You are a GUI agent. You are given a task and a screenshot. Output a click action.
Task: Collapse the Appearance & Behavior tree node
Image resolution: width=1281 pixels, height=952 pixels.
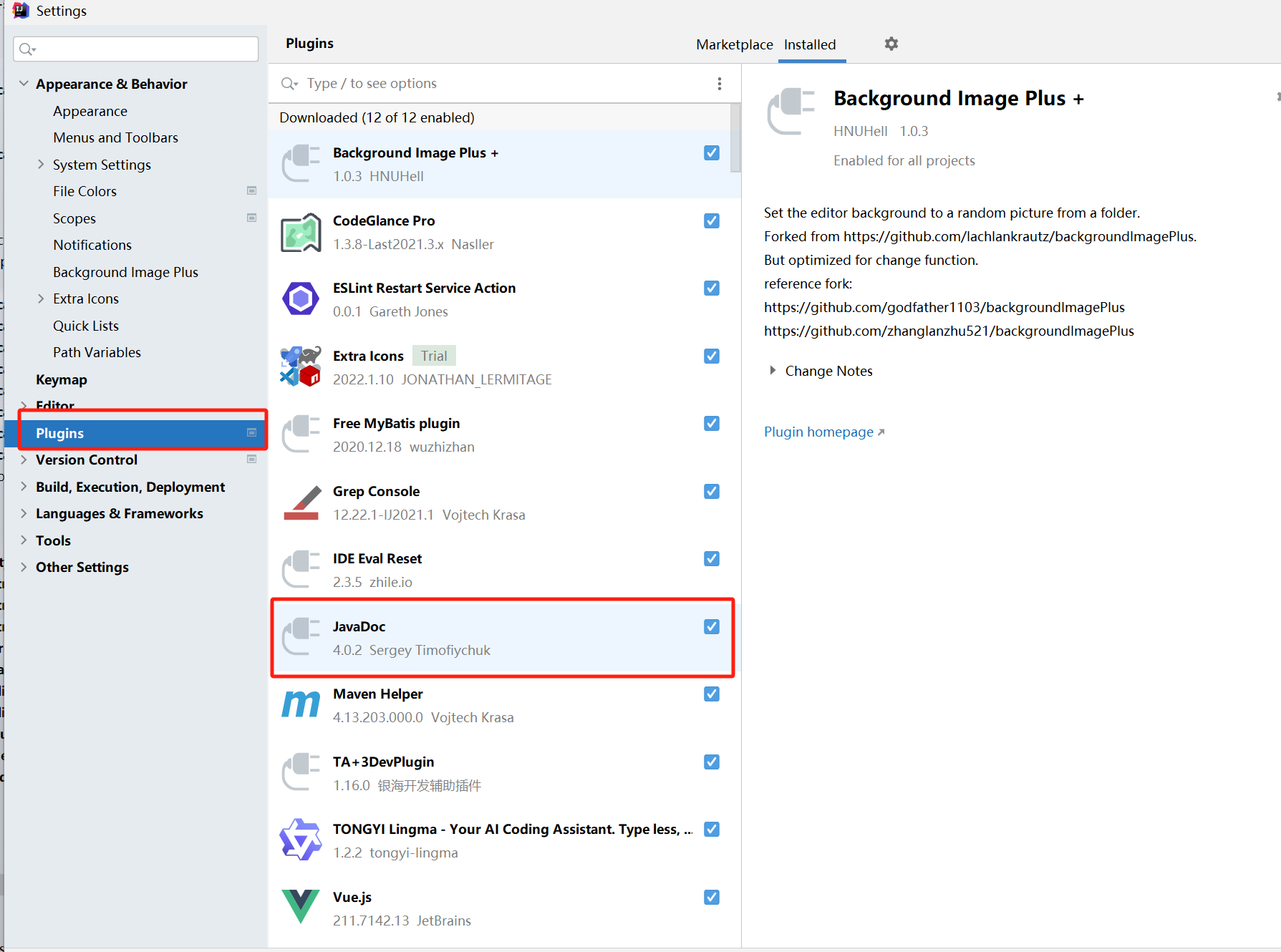[24, 84]
